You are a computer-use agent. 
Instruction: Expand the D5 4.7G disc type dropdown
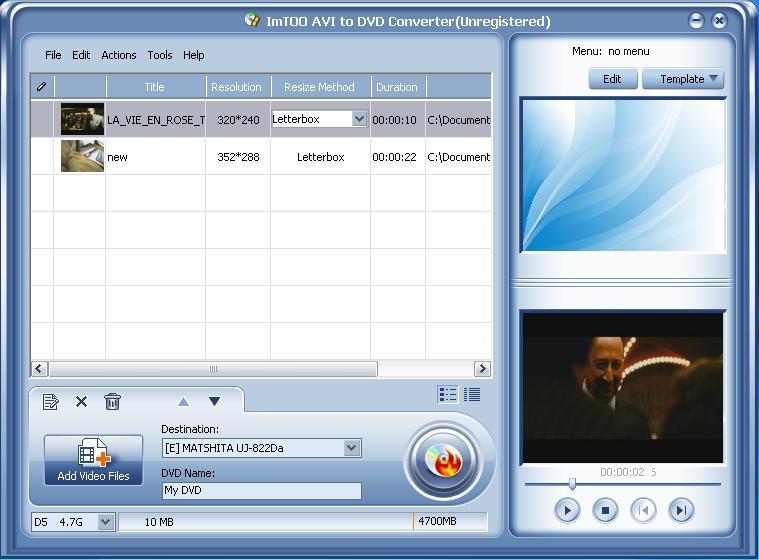(x=106, y=522)
